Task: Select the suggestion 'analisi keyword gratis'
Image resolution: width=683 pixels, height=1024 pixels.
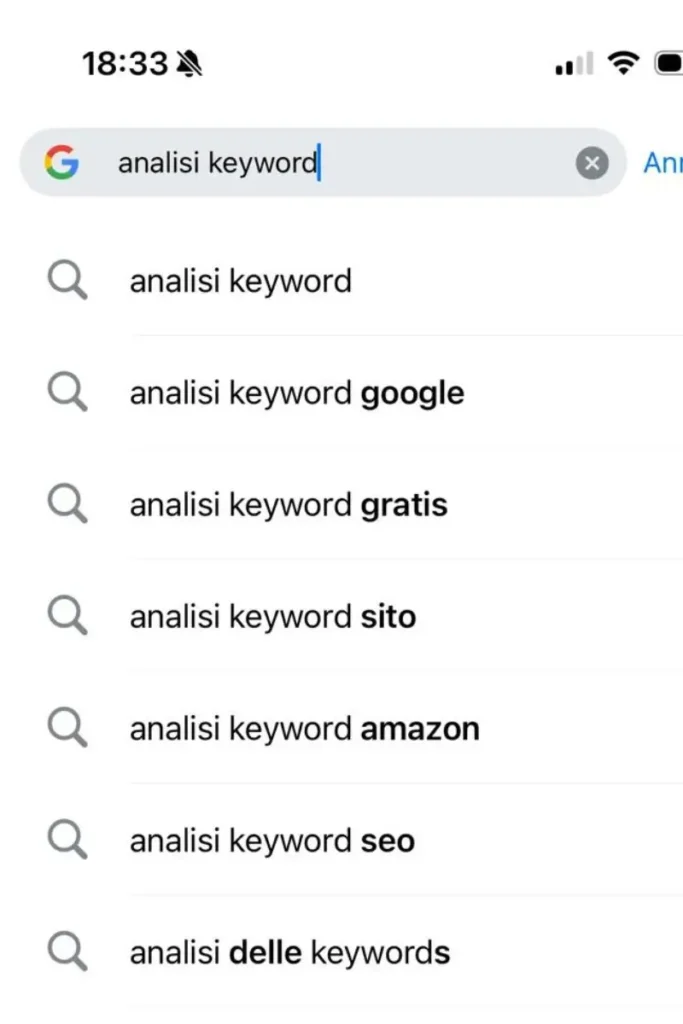Action: (x=287, y=504)
